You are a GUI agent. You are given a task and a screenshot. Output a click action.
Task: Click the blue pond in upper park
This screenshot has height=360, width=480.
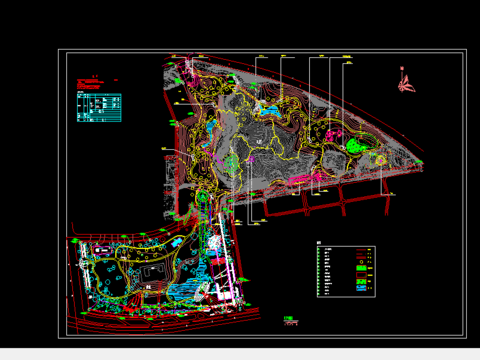[271, 111]
